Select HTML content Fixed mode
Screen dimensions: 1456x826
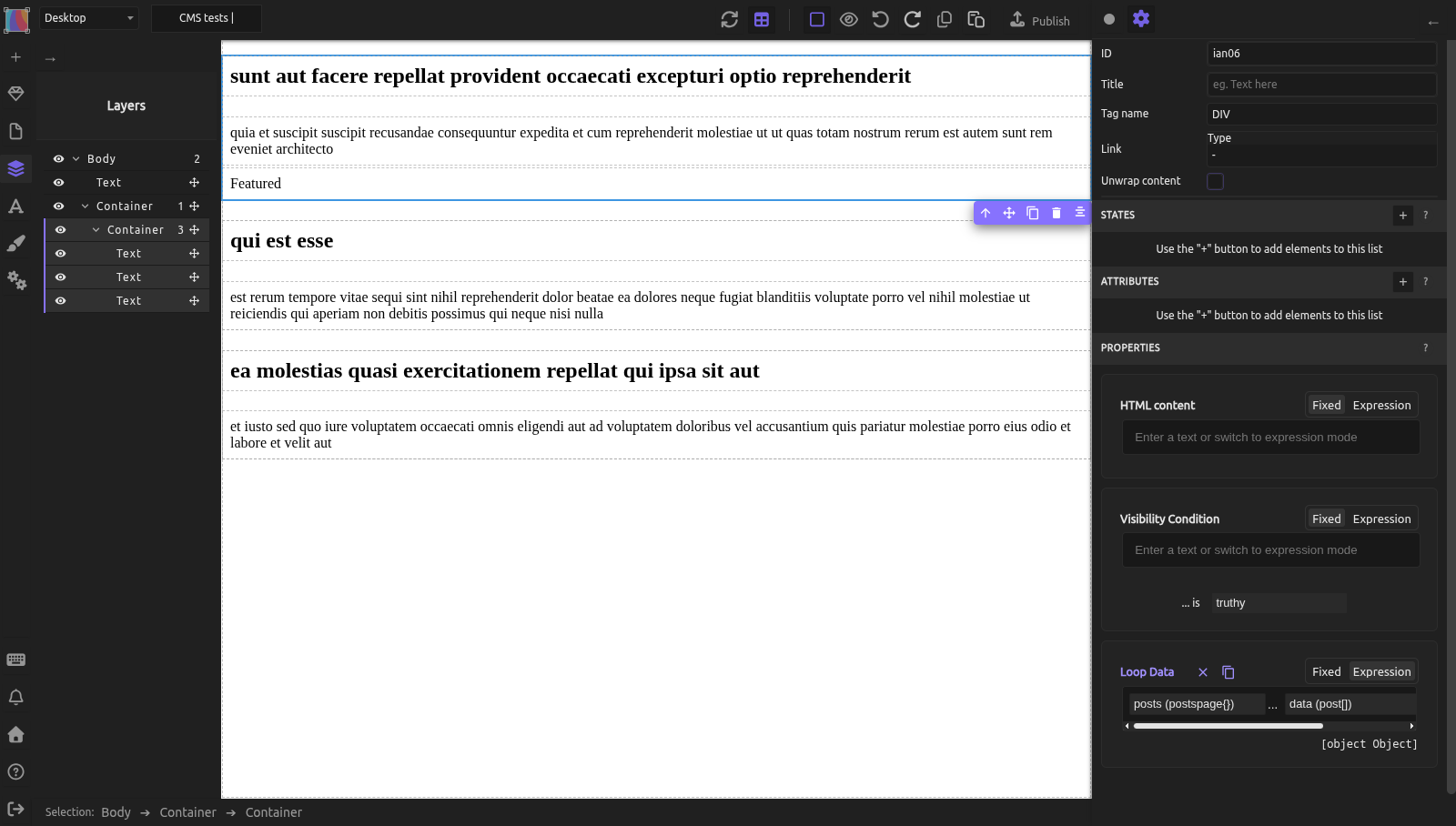(x=1326, y=405)
